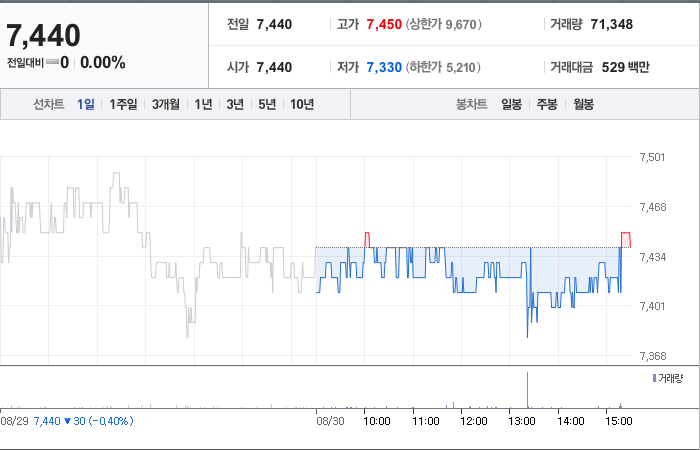Click the flat change indicator icon
Viewport: 700px width, 450px height.
coord(52,62)
